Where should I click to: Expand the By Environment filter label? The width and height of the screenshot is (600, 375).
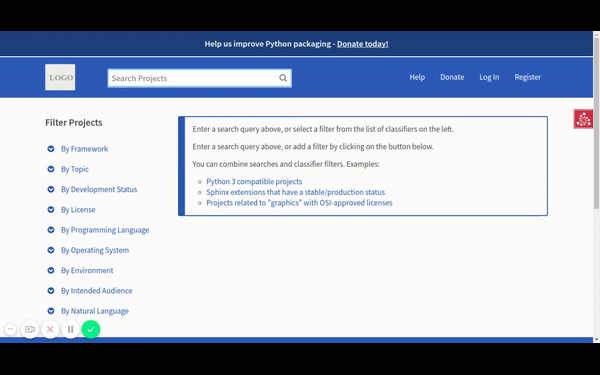tap(87, 271)
